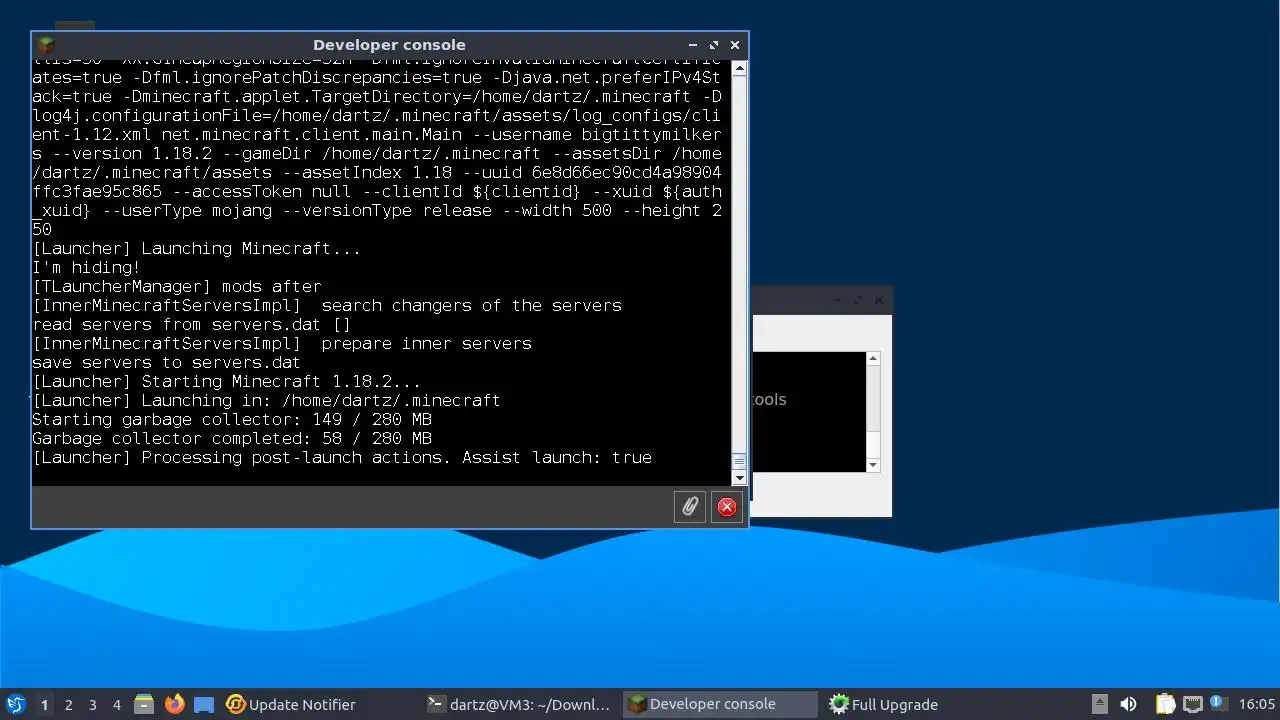Close the background window behind the console
1280x720 pixels.
[879, 300]
